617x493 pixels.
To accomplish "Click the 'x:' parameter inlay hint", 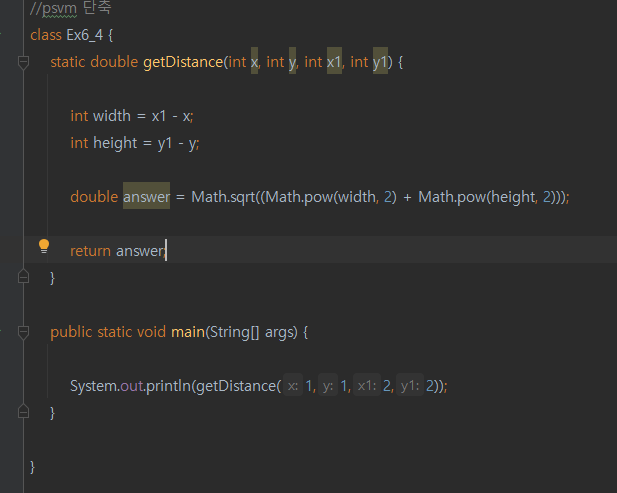I will click(293, 386).
